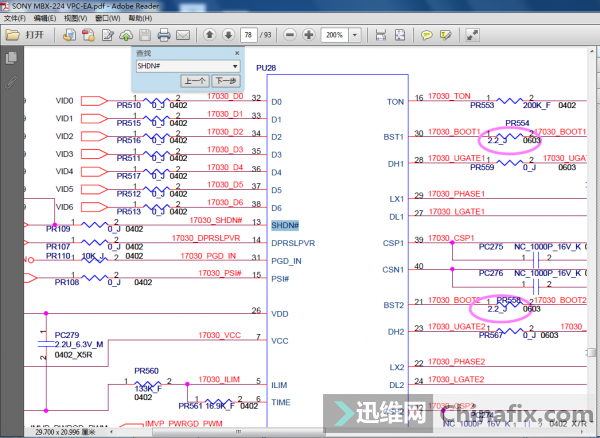Click the 下一步 (Next) find button

click(x=226, y=81)
